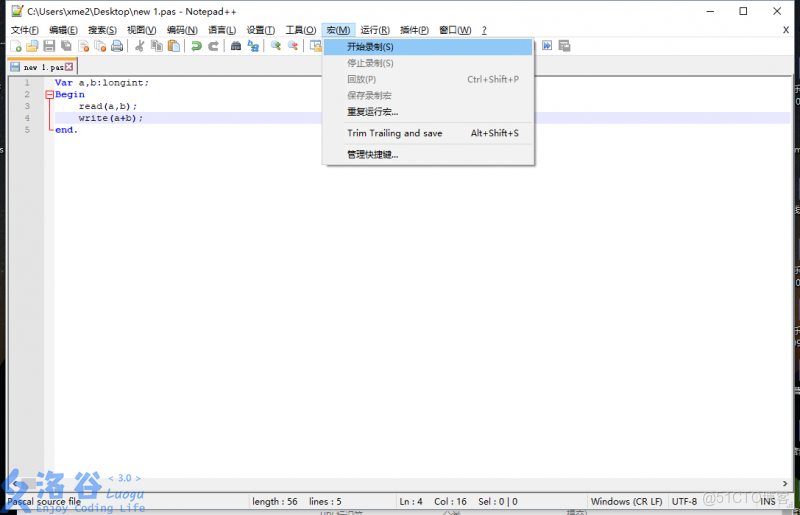Click the 'end.' code line
This screenshot has height=515, width=800.
click(66, 130)
